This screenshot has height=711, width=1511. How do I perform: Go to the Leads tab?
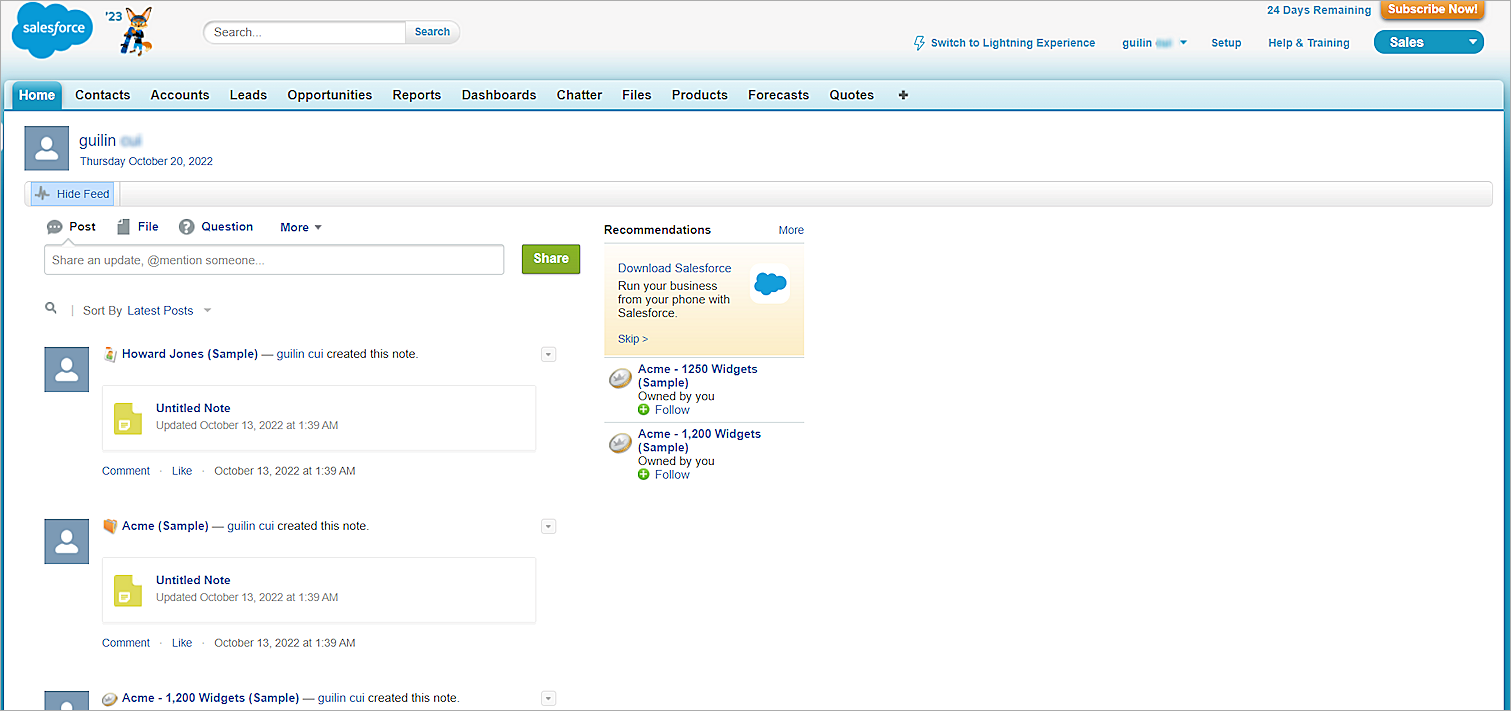248,95
